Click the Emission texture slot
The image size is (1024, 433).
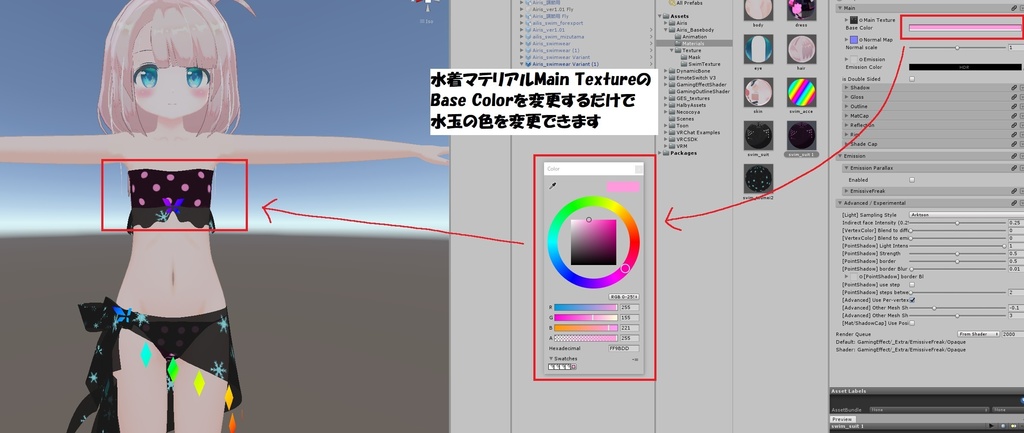pyautogui.click(x=854, y=59)
